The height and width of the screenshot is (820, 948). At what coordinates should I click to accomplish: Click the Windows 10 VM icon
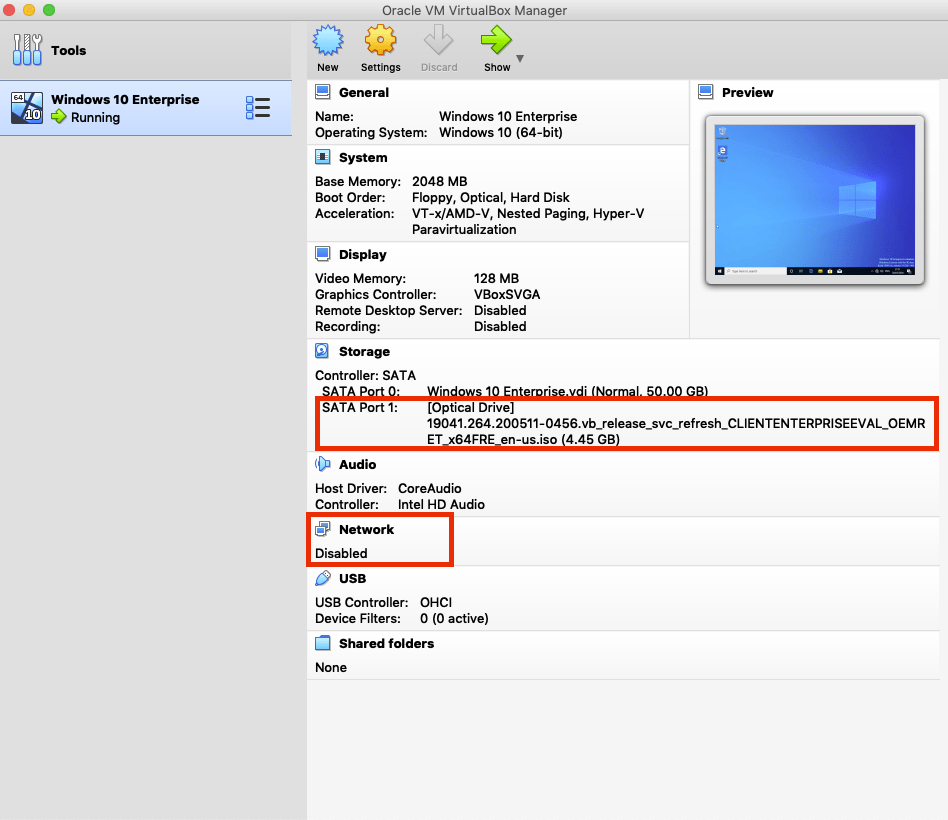click(27, 108)
